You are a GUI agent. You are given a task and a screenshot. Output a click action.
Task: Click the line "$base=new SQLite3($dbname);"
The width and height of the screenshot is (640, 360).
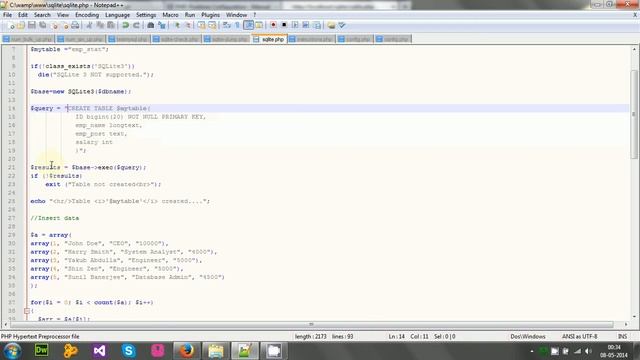pos(81,91)
